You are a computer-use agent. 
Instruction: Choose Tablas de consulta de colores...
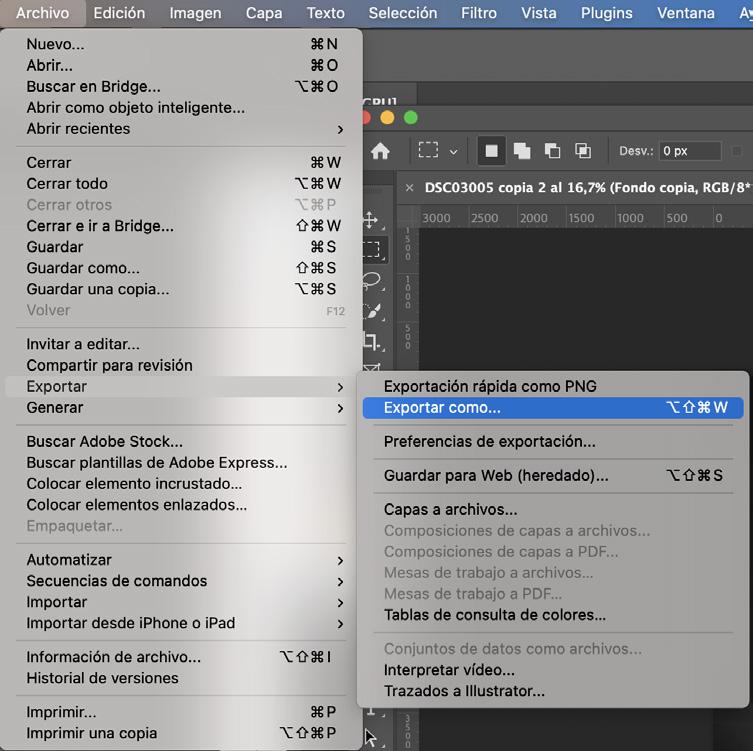(553, 615)
